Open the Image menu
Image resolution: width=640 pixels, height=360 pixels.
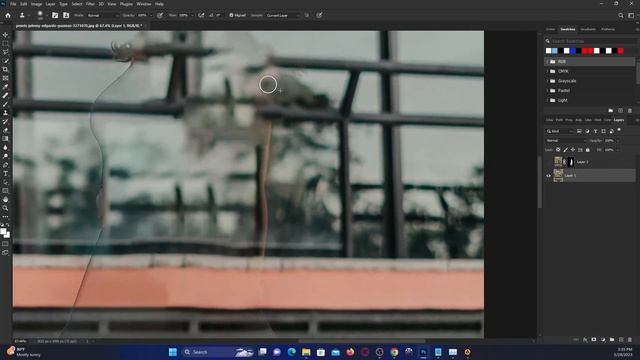tap(36, 4)
